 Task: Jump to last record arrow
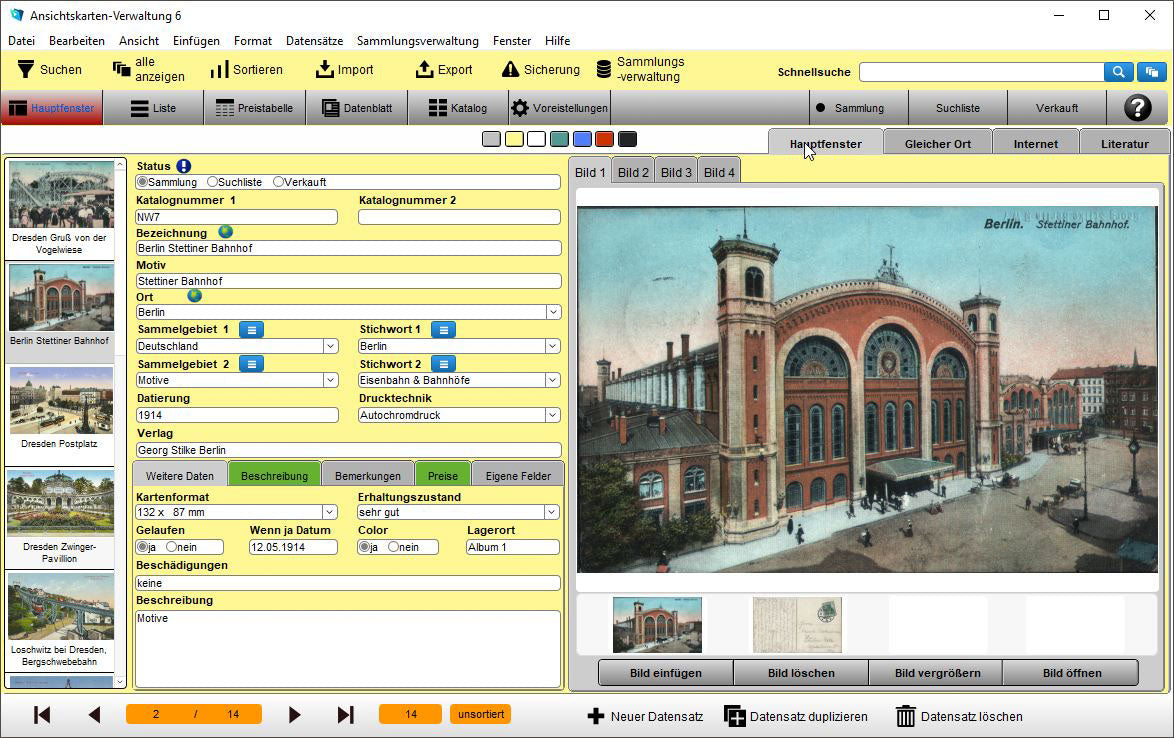pyautogui.click(x=345, y=715)
